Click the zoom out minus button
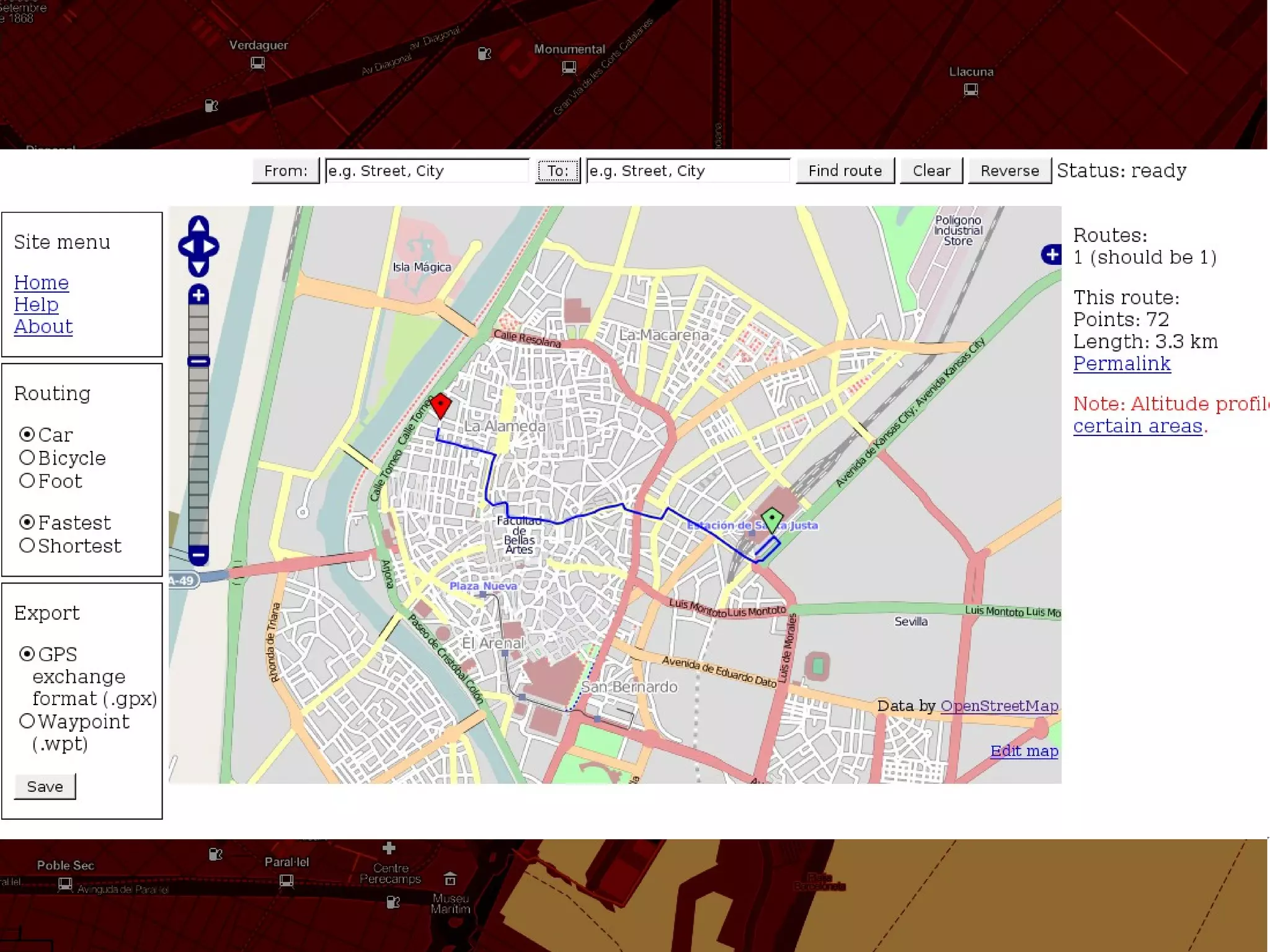This screenshot has width=1270, height=952. click(198, 554)
